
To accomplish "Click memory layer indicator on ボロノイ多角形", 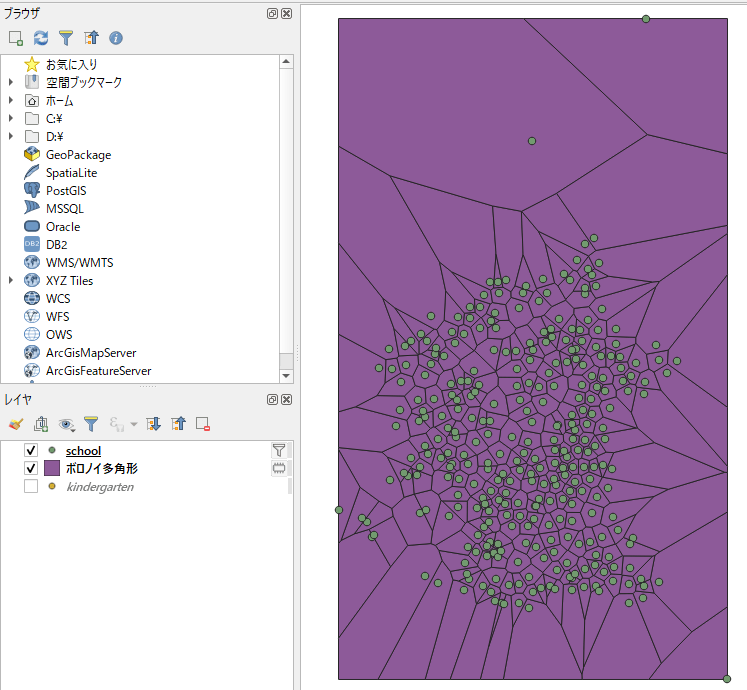I will point(279,468).
